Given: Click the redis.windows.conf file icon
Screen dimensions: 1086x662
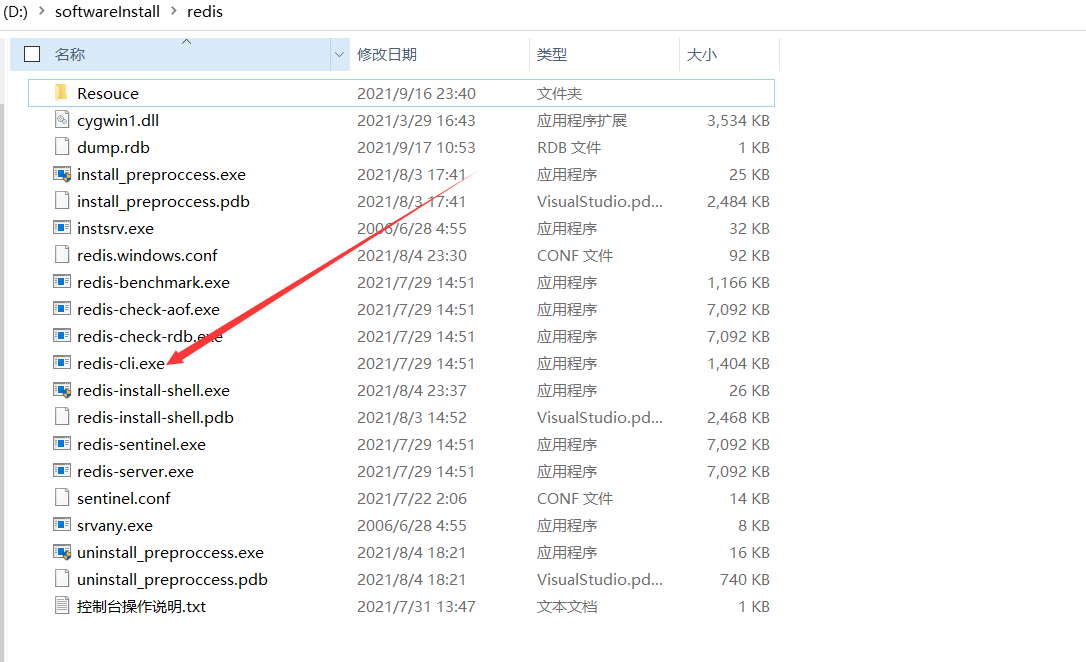Looking at the screenshot, I should [62, 255].
